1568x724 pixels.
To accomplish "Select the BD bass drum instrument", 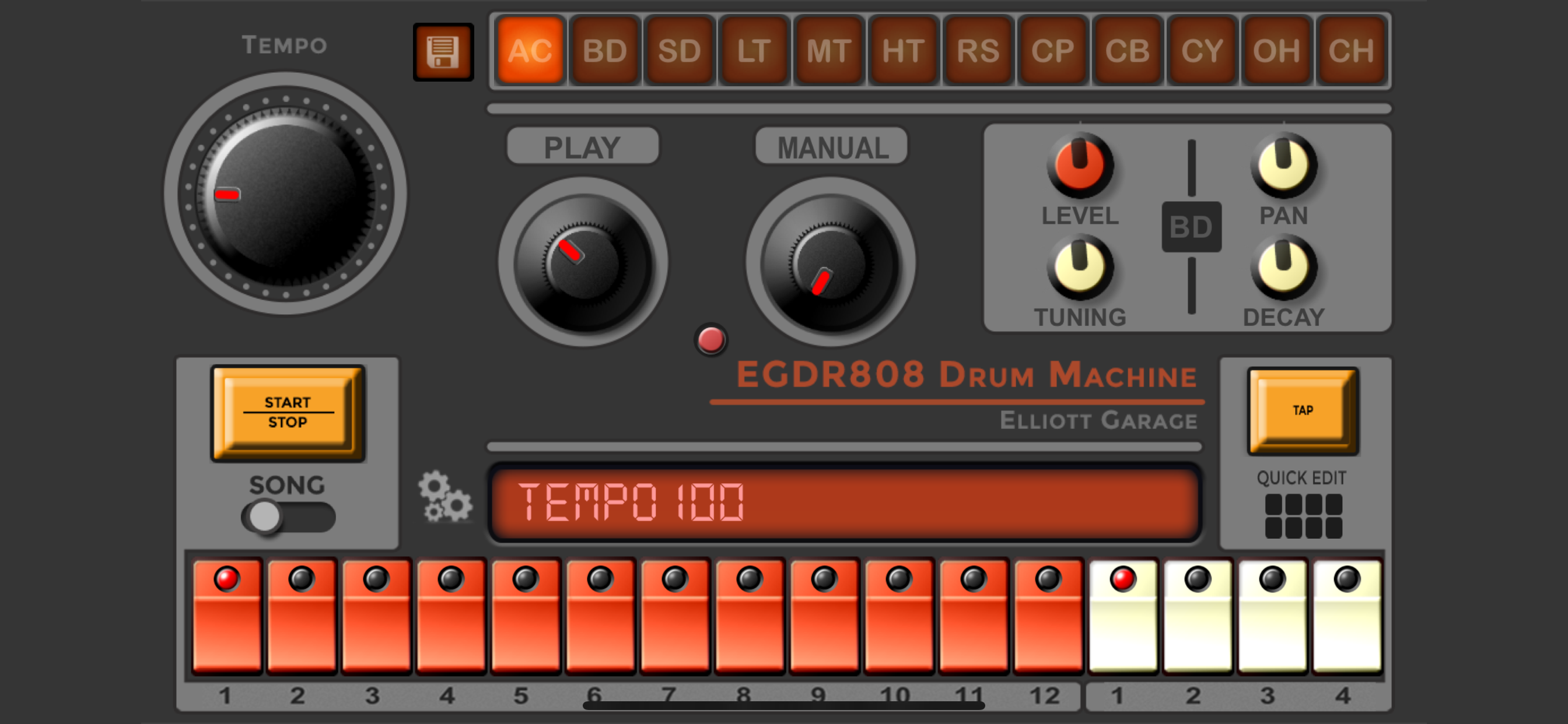I will pos(605,51).
